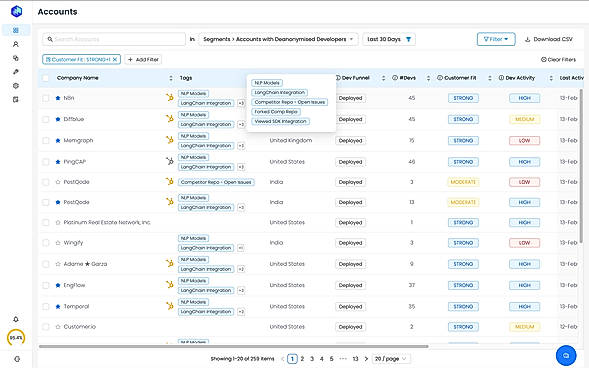
Task: Click Memgraph's LOW dev activity badge
Action: [524, 140]
